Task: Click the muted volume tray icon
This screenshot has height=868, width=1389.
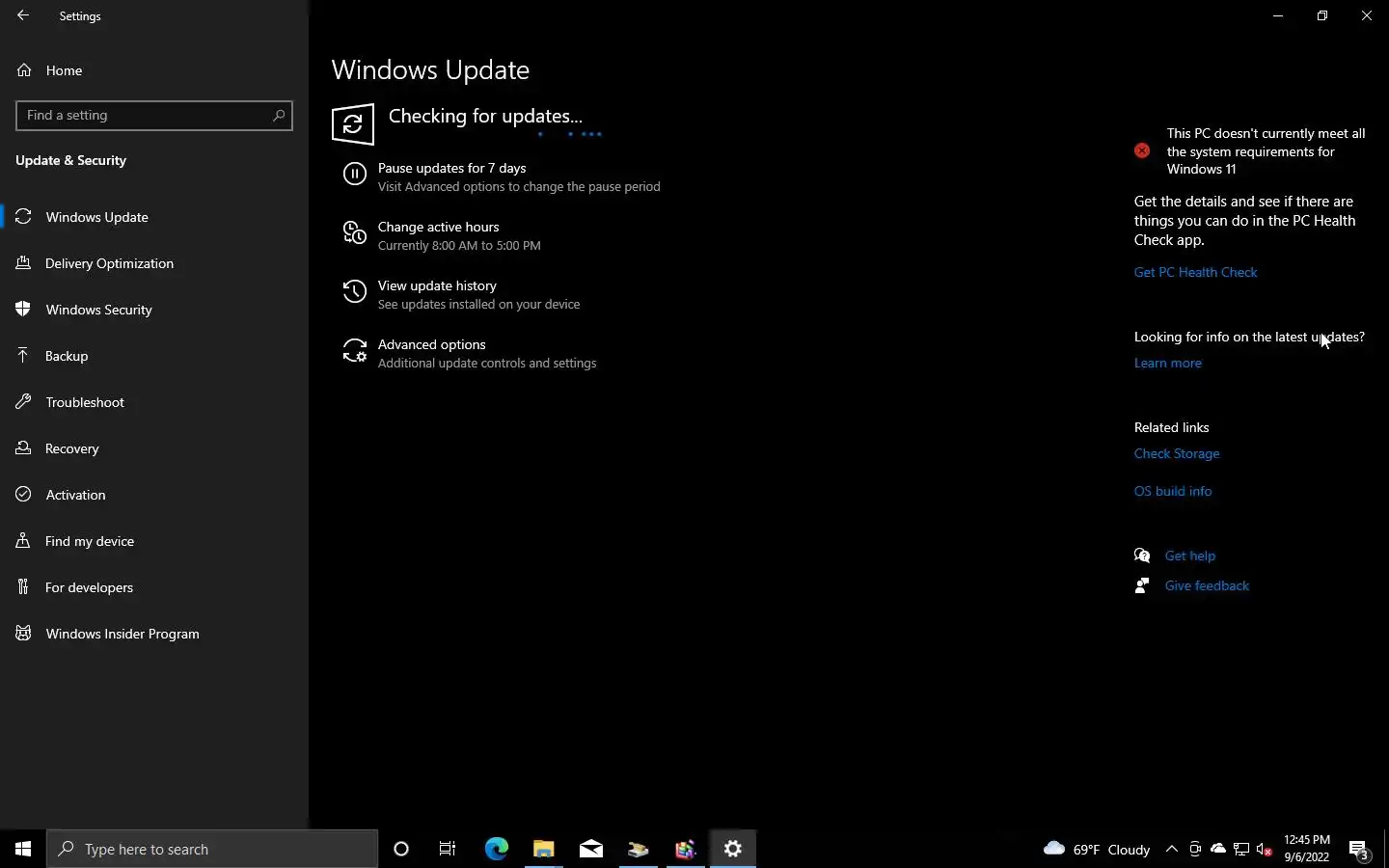Action: point(1265,849)
